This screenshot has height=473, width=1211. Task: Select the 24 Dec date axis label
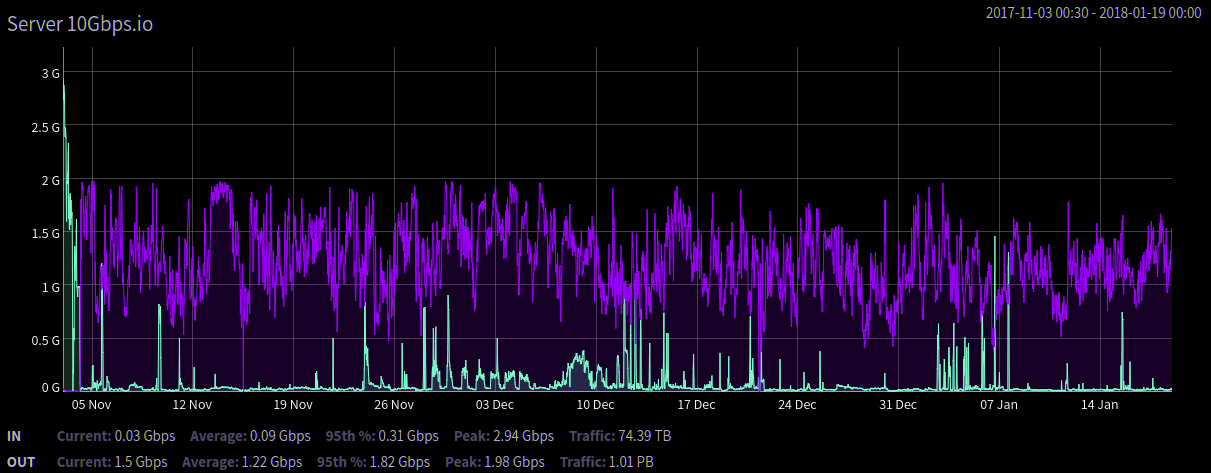coord(797,405)
